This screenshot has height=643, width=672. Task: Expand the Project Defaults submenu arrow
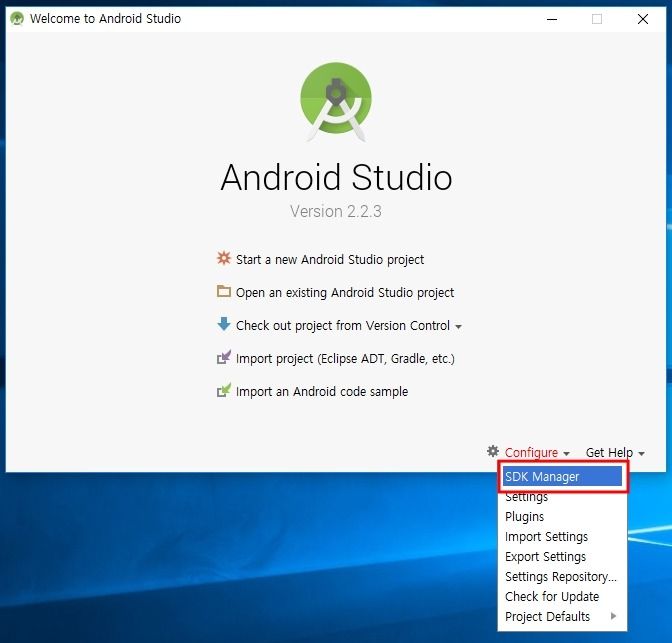point(613,616)
